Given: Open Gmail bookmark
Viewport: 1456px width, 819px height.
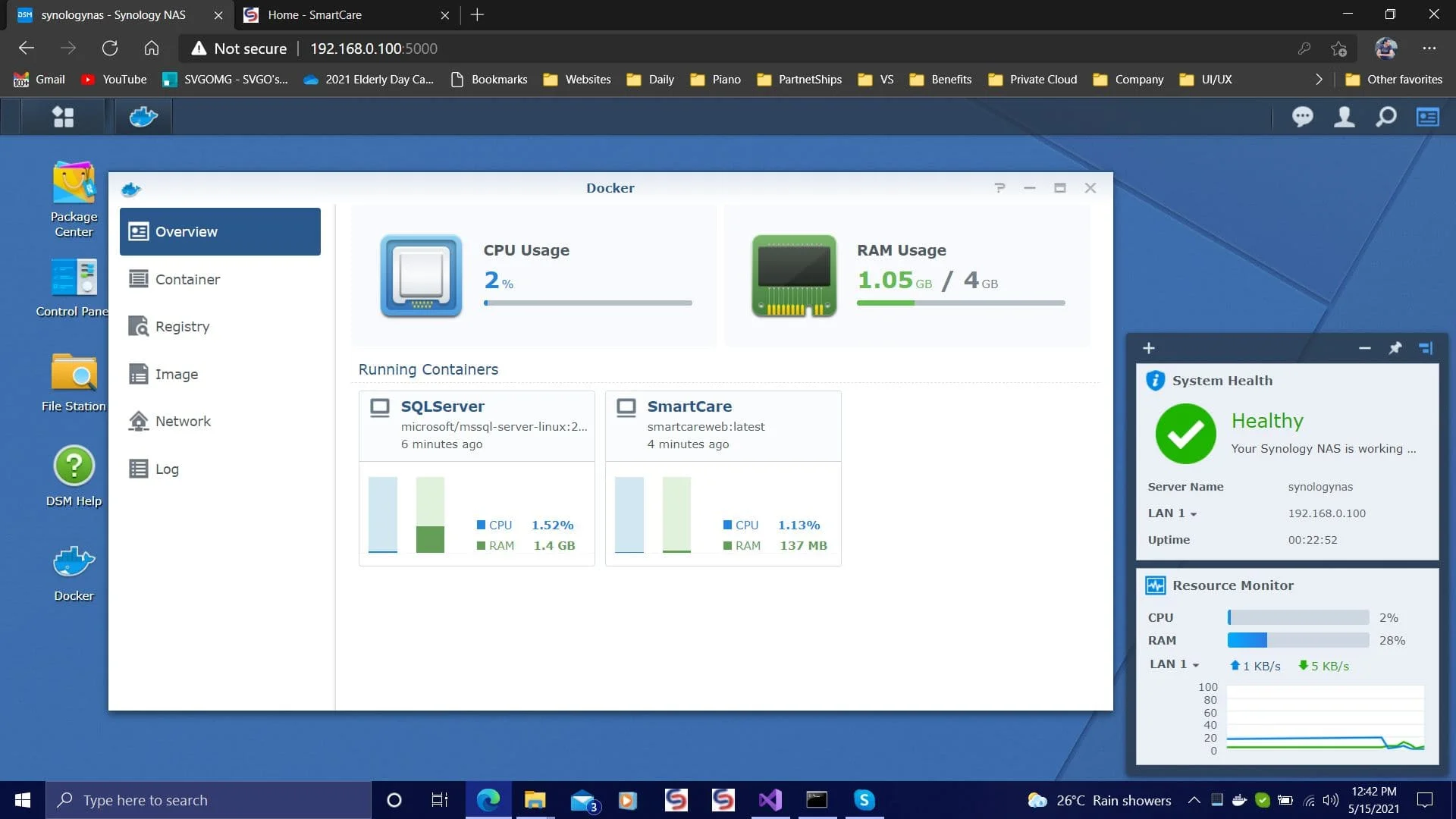Looking at the screenshot, I should pyautogui.click(x=39, y=79).
